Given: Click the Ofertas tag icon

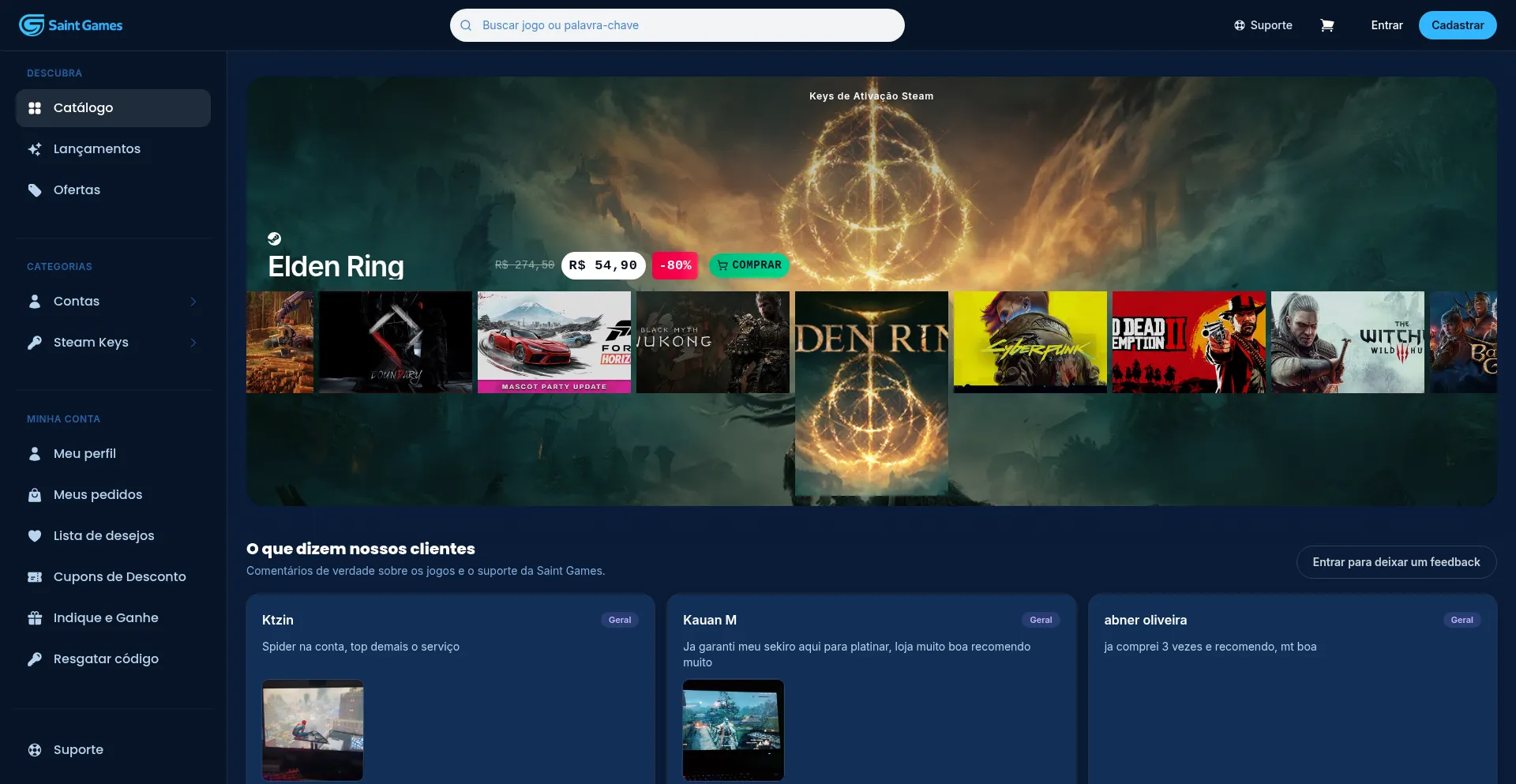Looking at the screenshot, I should [35, 190].
